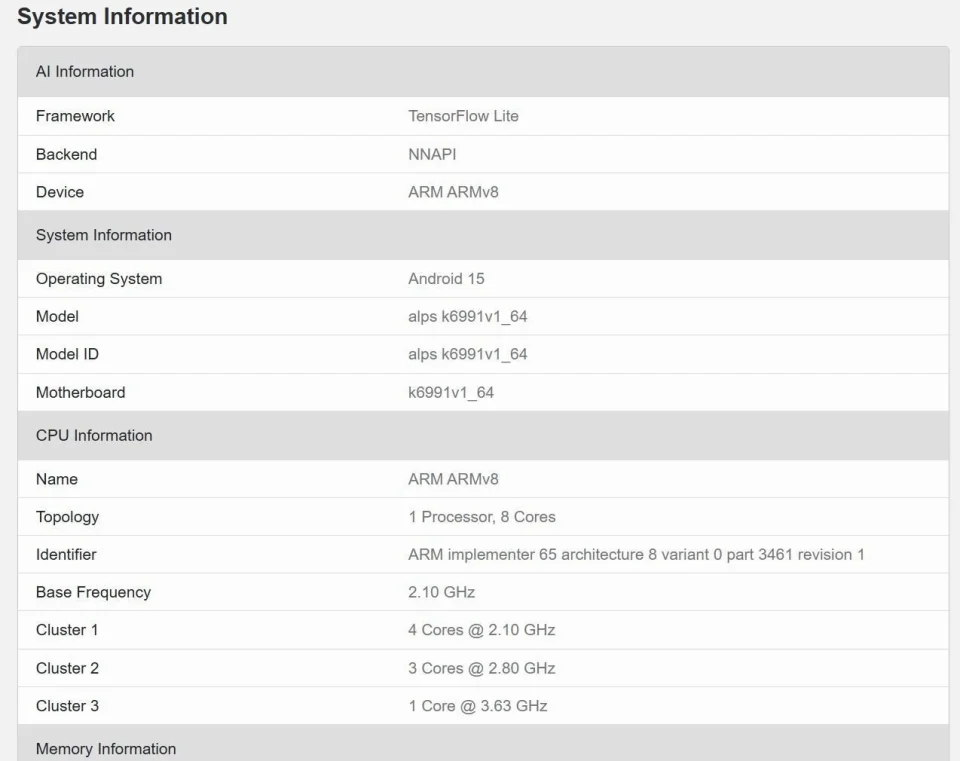Select the ARM implementer identifier string
Viewport: 960px width, 761px height.
click(636, 554)
